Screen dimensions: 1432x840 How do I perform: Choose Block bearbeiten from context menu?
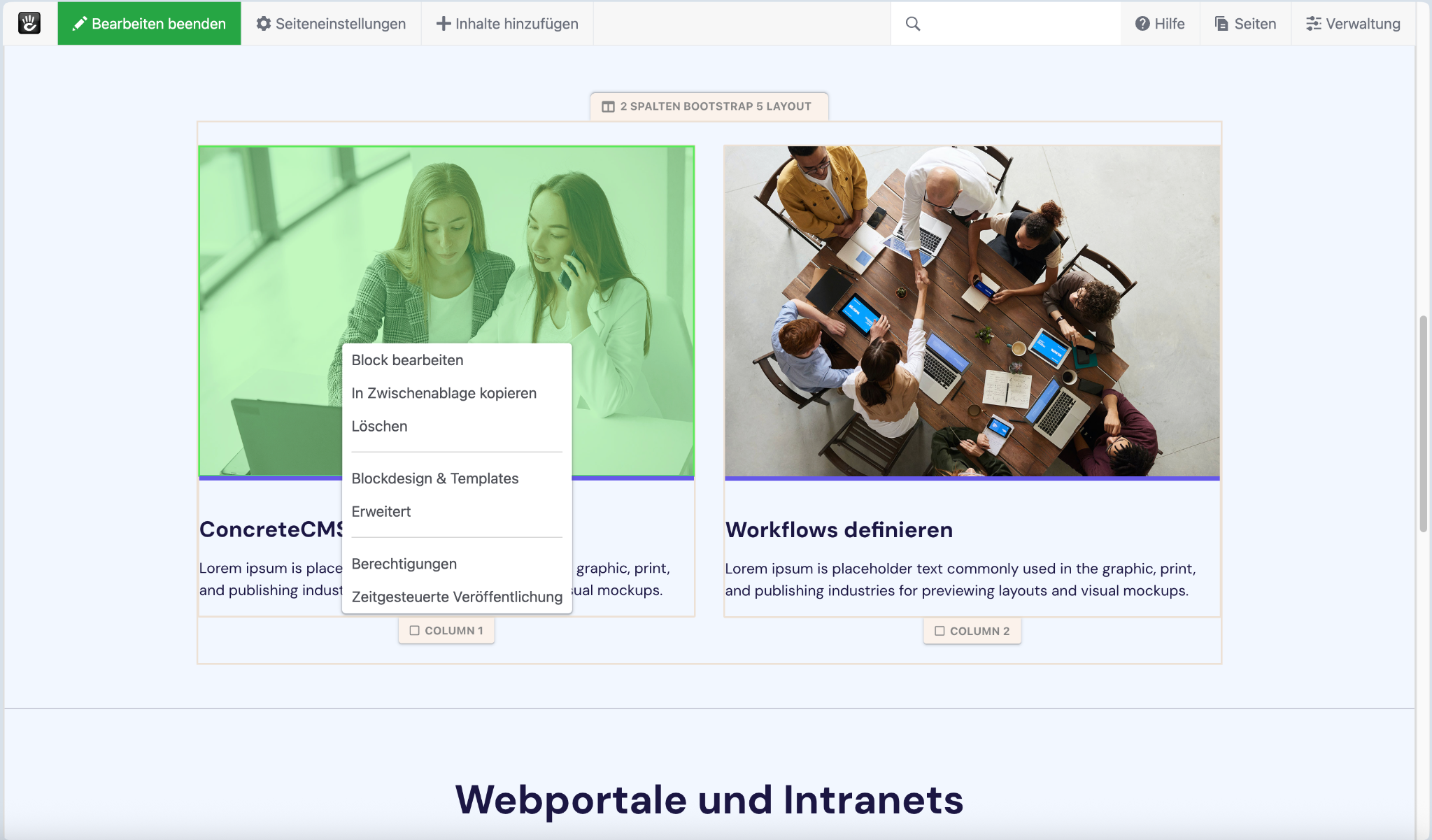456,360
